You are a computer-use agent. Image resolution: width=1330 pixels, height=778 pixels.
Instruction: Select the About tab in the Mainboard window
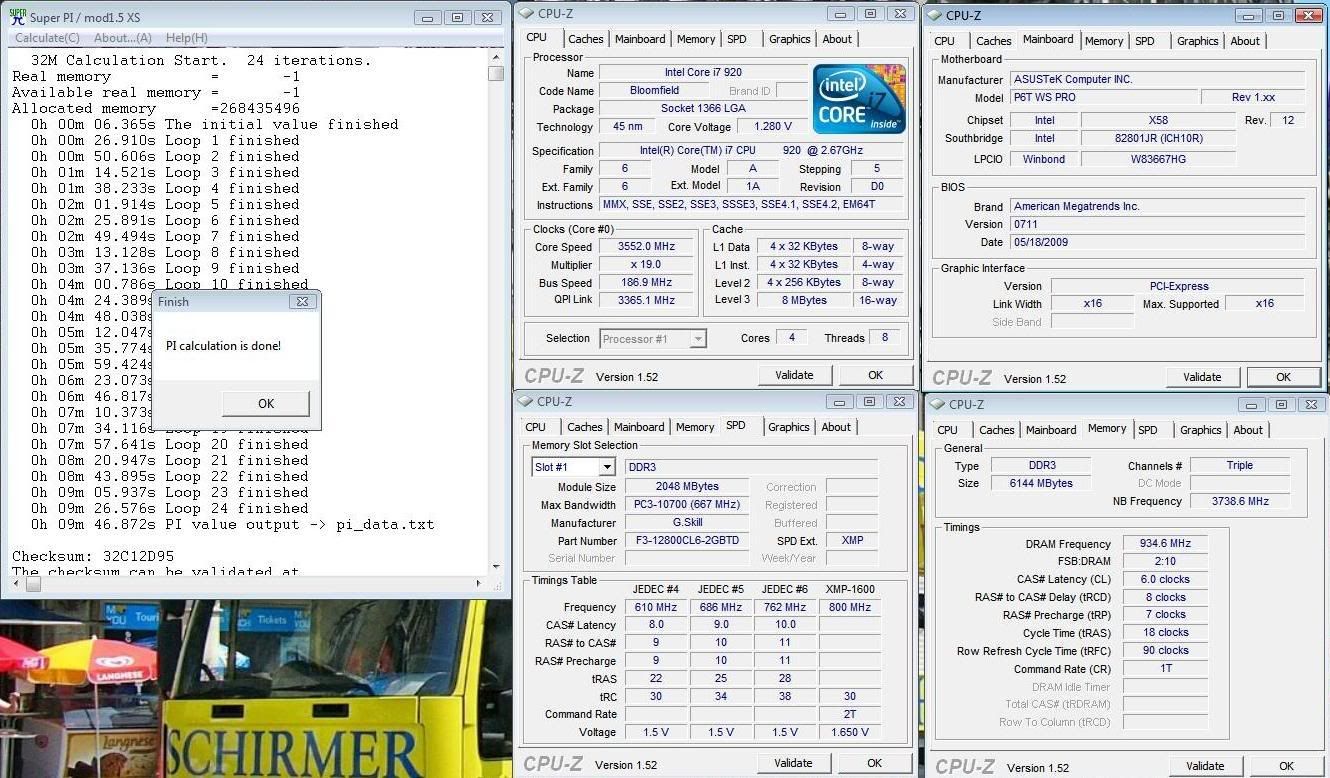tap(1245, 41)
